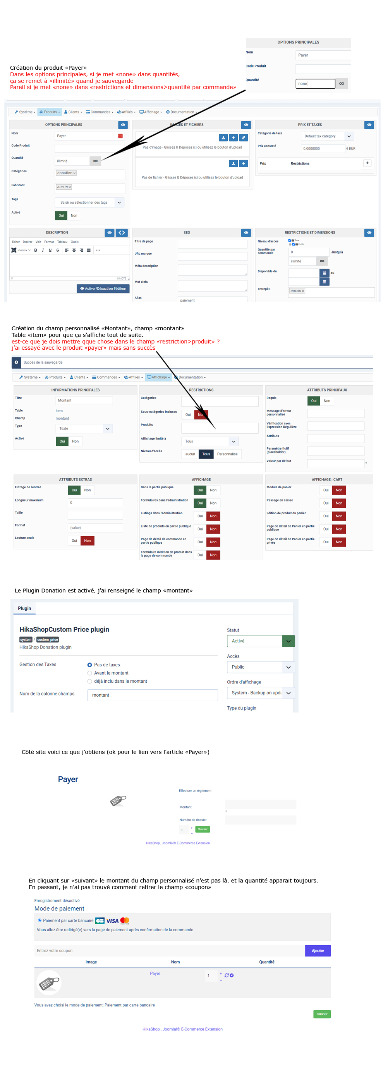Open Système menu on product edit page
Screen dimensions: 387x1080
tap(25, 111)
